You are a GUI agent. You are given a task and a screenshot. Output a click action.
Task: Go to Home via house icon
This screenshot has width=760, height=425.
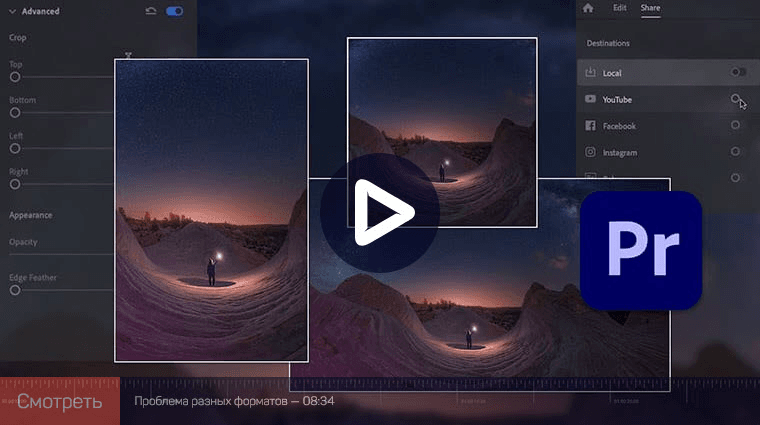(588, 8)
